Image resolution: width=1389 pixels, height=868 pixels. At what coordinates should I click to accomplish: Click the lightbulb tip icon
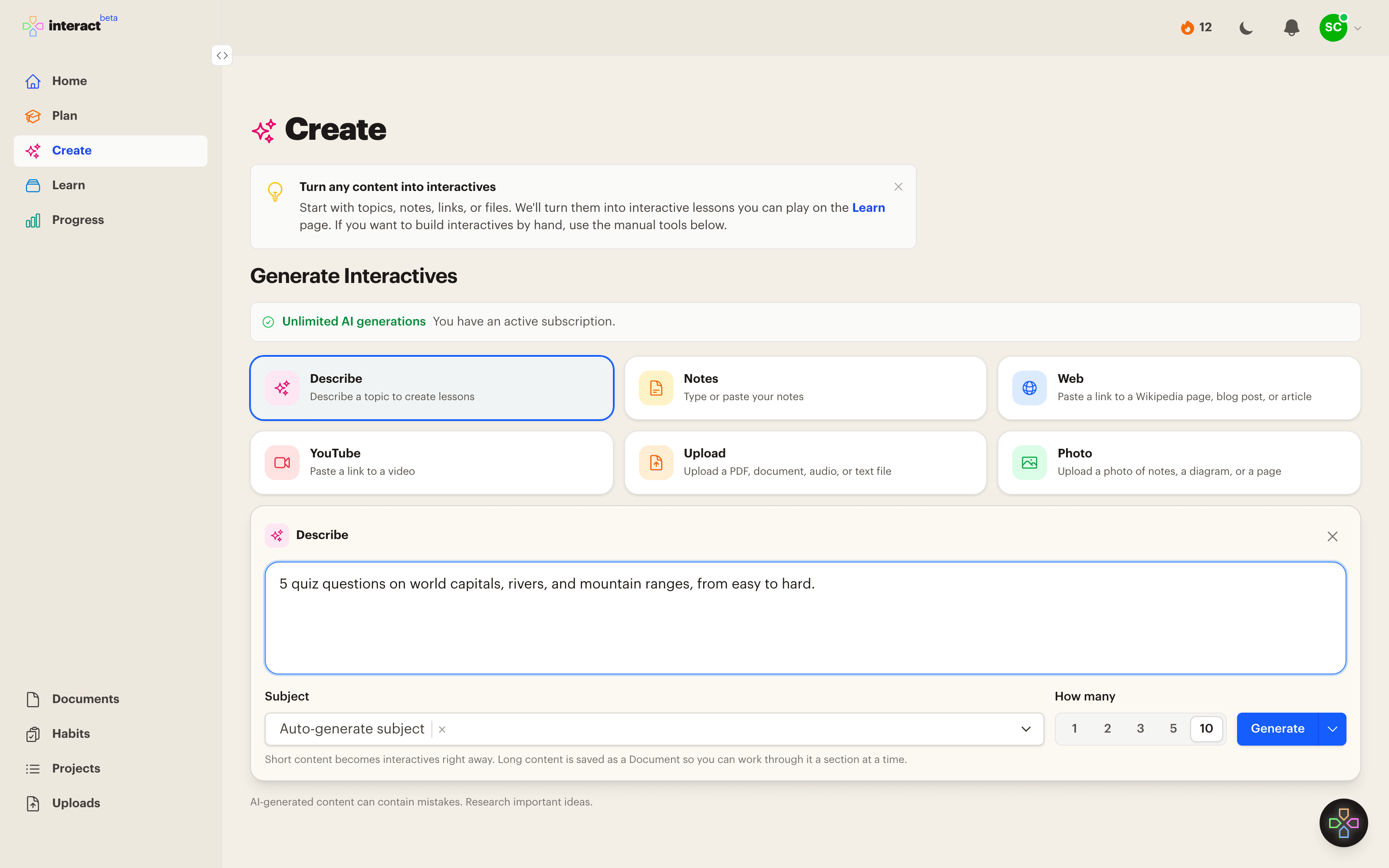[x=276, y=191]
